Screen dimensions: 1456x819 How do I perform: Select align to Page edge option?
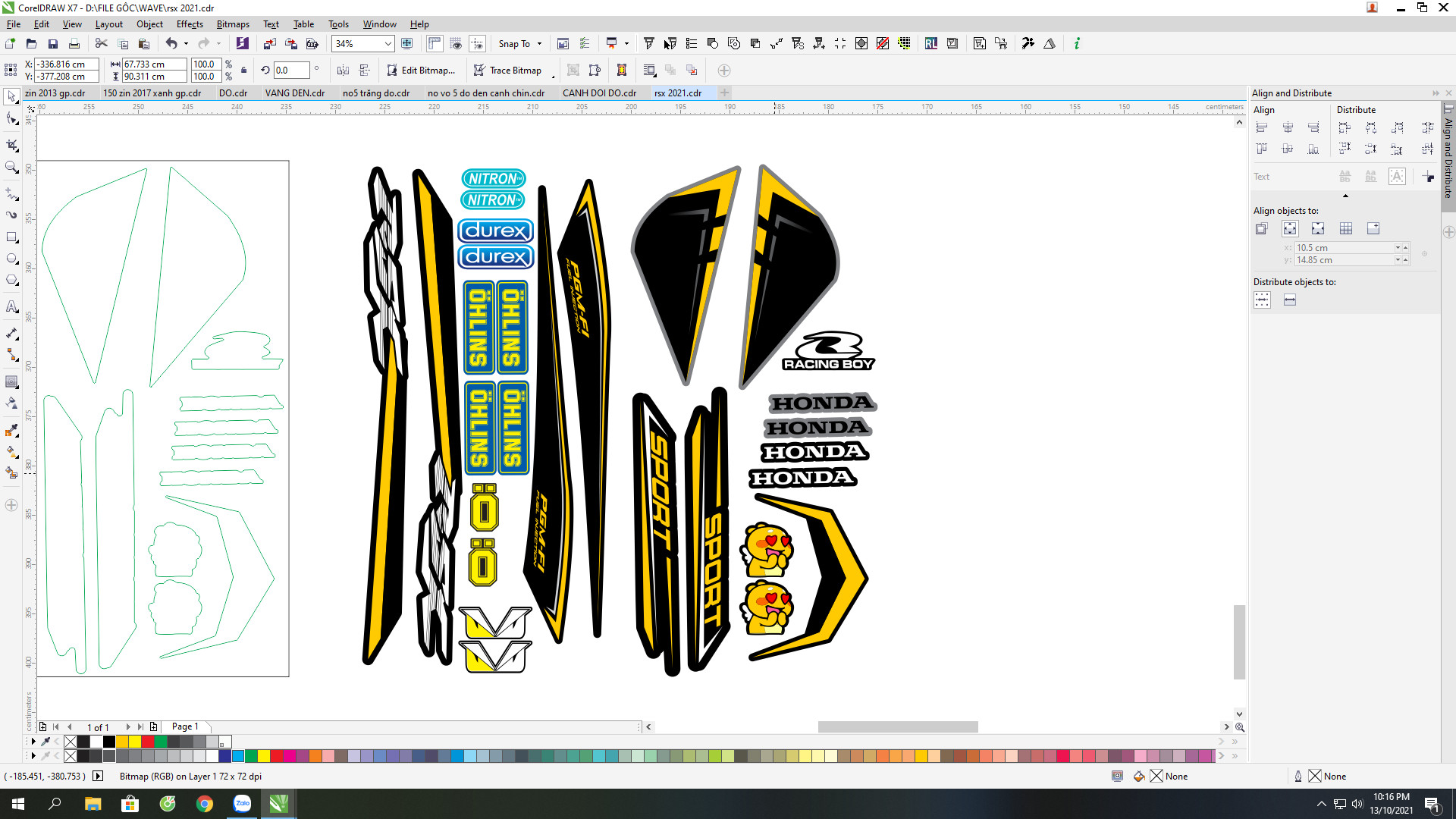tap(1290, 229)
